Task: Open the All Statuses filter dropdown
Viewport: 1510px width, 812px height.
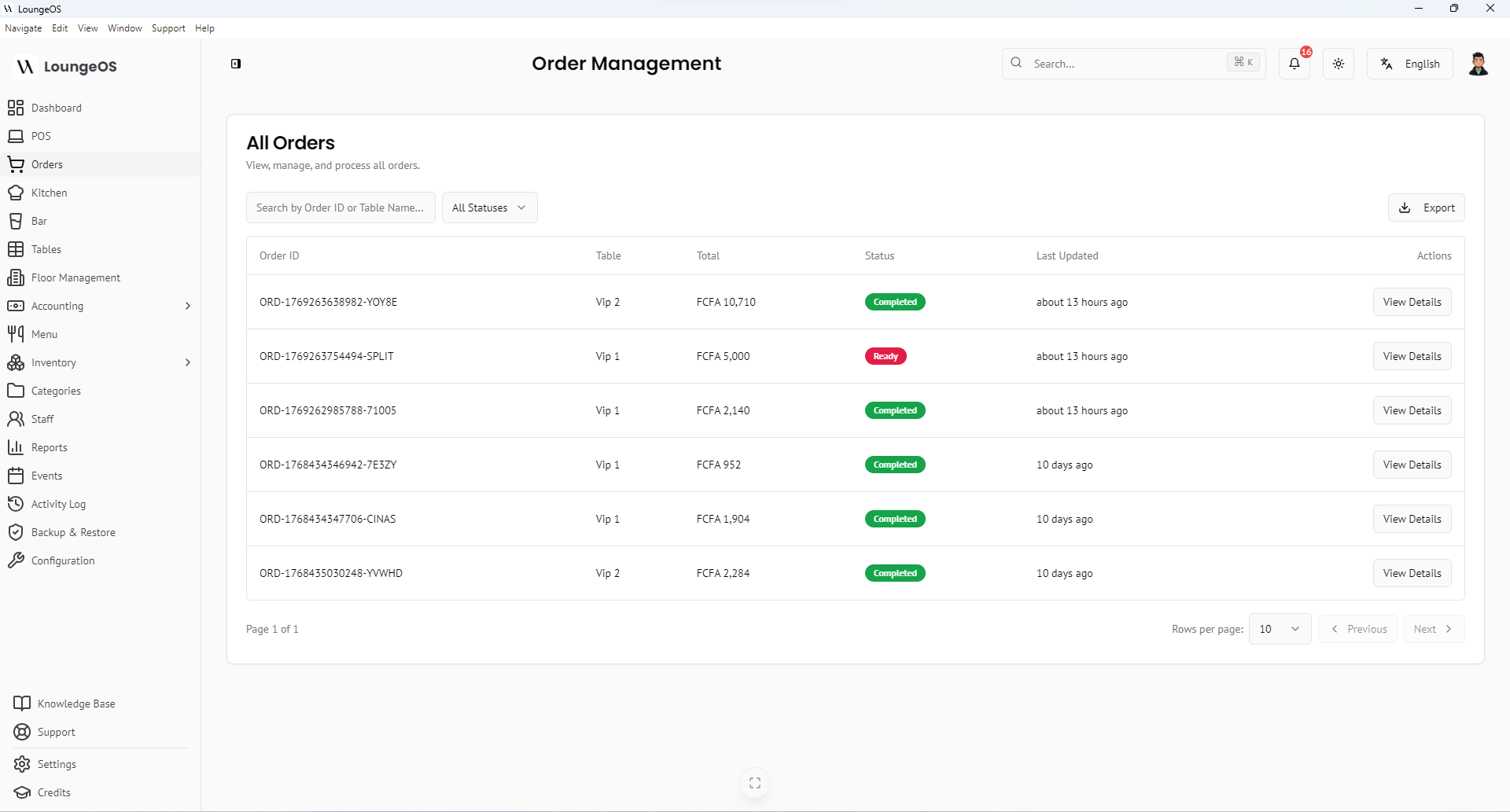Action: 489,208
